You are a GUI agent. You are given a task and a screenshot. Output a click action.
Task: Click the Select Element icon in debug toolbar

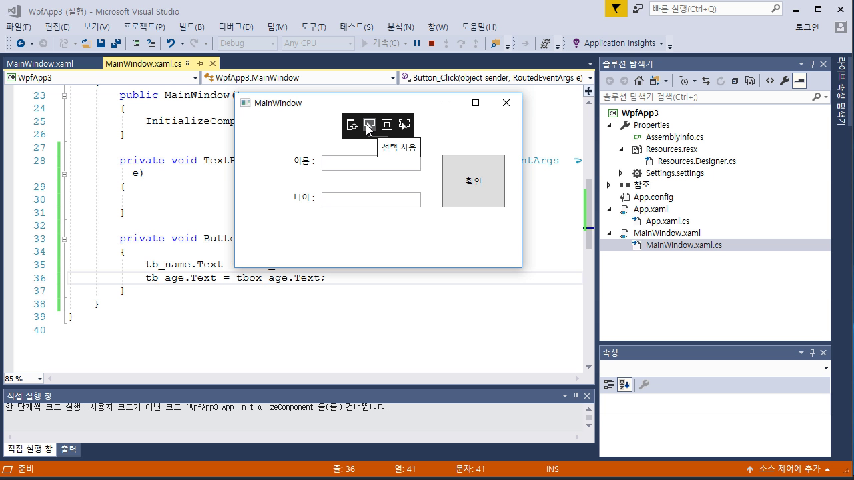click(370, 125)
